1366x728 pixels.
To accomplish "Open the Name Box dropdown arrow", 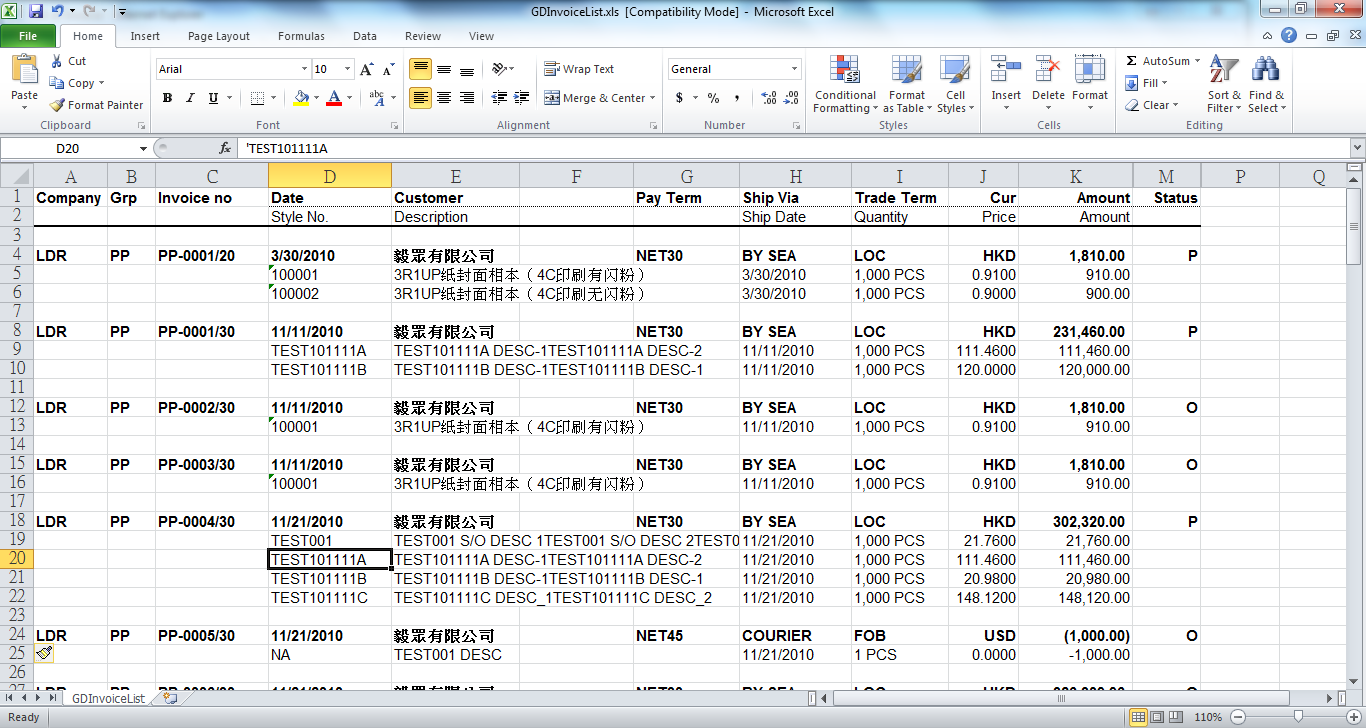I will click(143, 148).
